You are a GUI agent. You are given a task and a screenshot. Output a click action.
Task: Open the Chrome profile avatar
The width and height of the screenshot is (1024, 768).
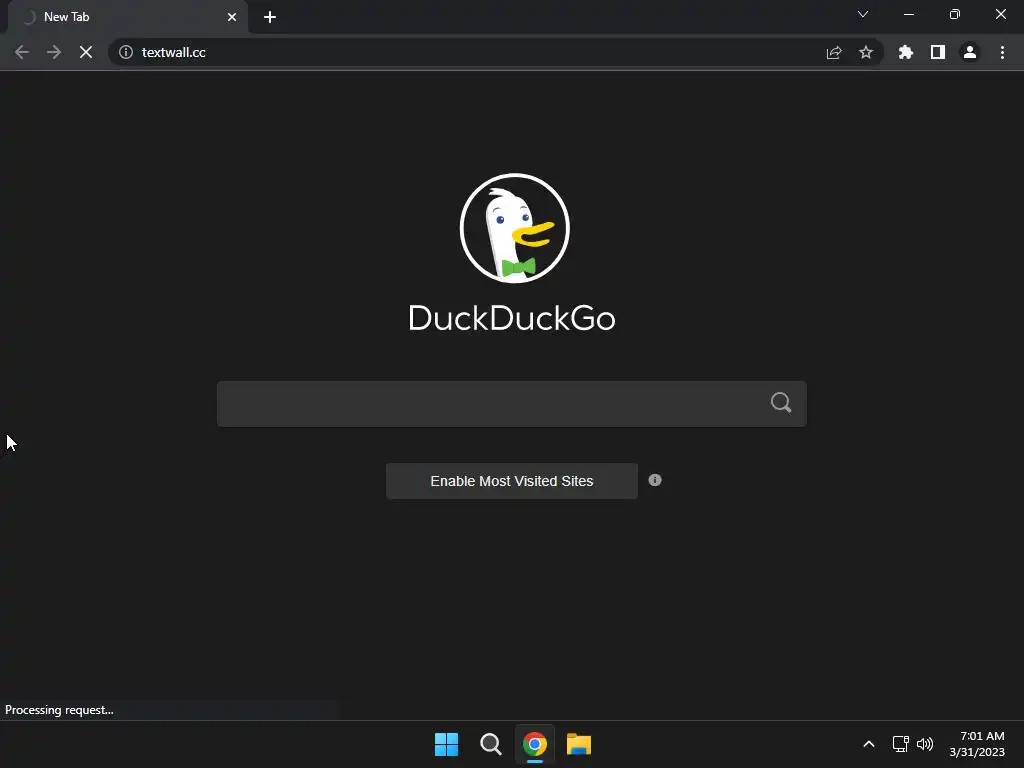970,52
